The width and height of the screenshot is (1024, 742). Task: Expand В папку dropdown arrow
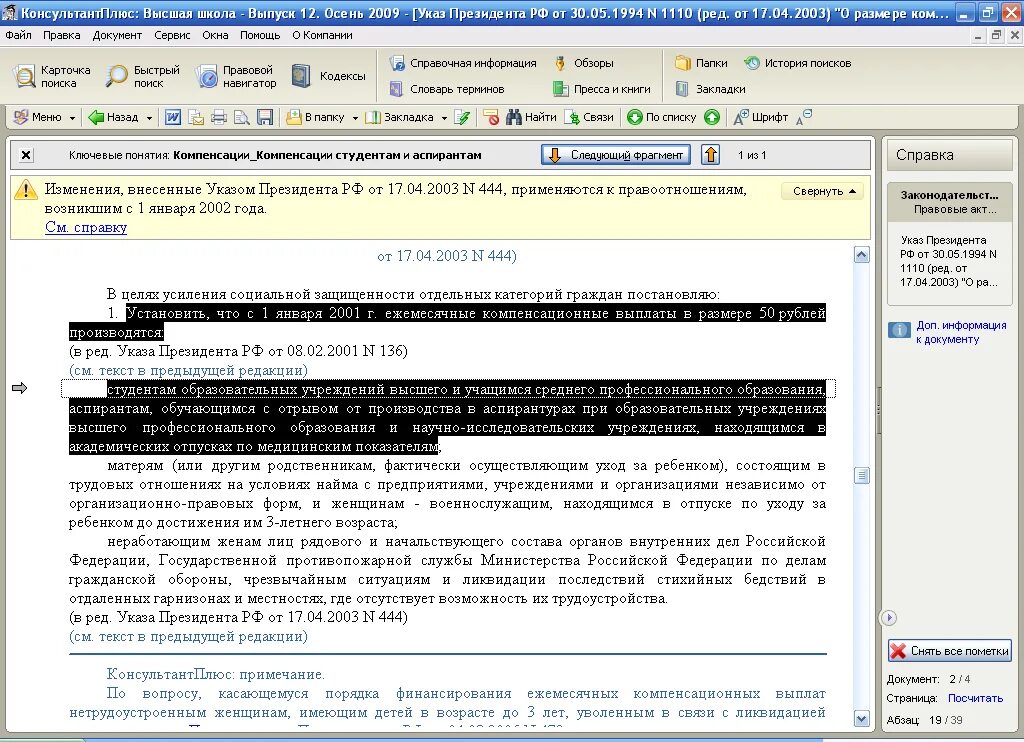pyautogui.click(x=355, y=118)
